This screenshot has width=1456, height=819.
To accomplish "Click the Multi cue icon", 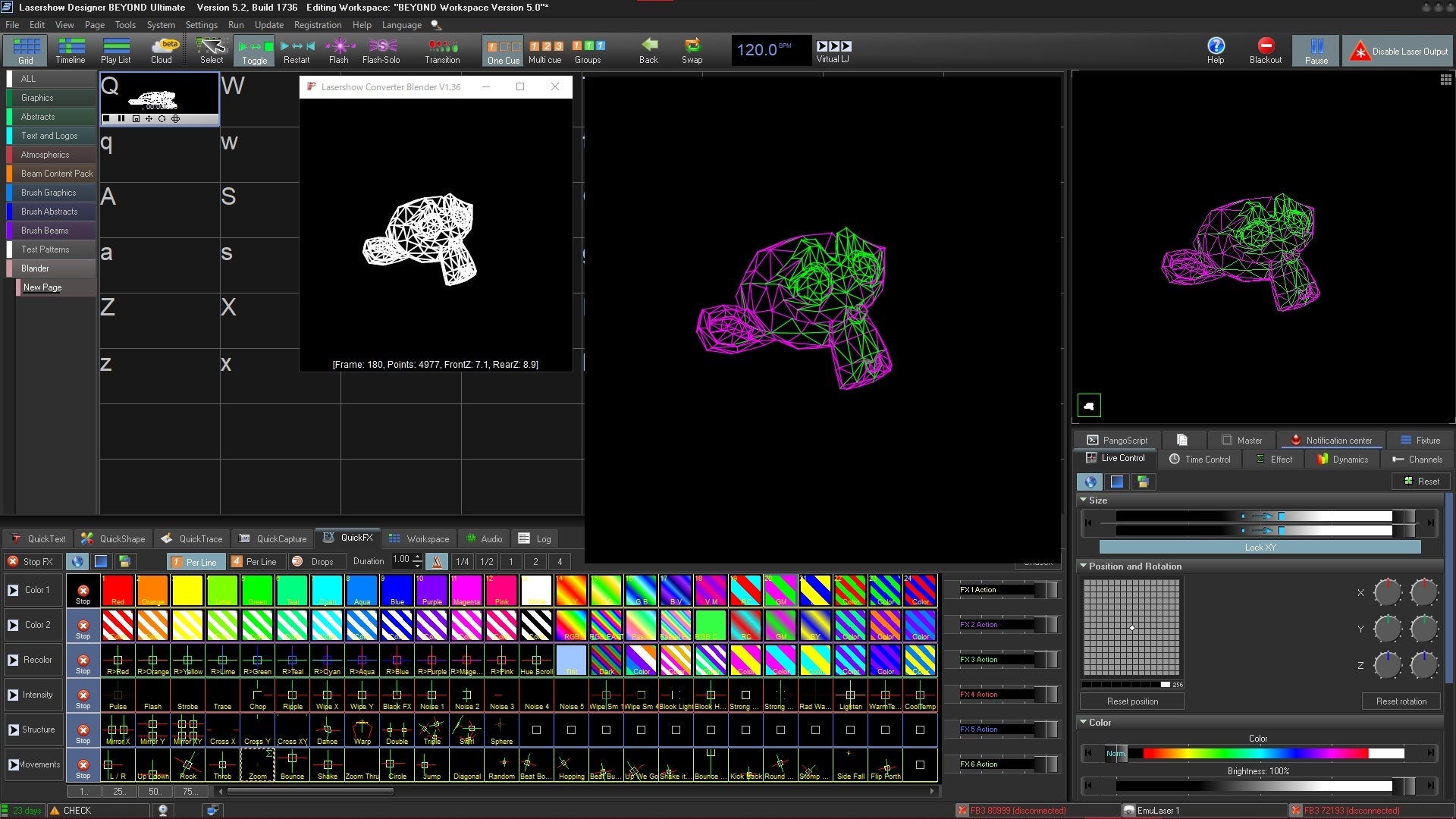I will coord(544,50).
